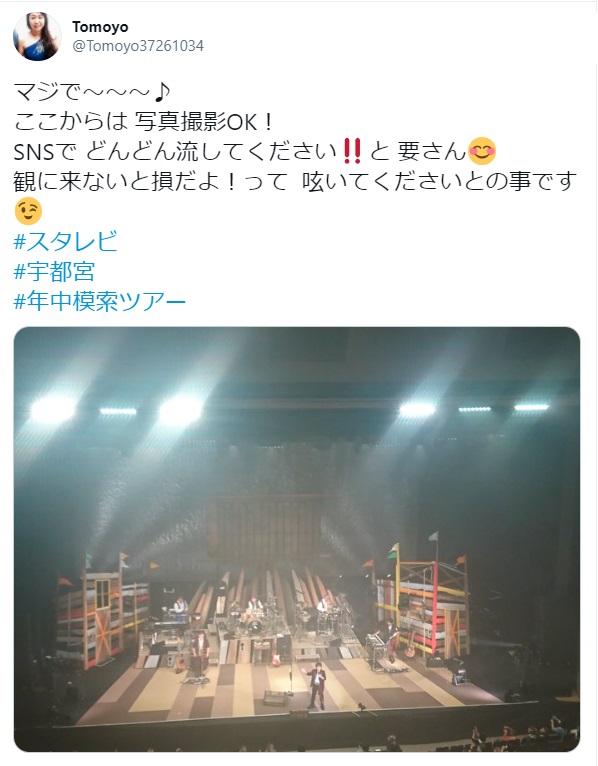Click the SNSで どんどん流してください text
This screenshot has width=598, height=766.
176,151
